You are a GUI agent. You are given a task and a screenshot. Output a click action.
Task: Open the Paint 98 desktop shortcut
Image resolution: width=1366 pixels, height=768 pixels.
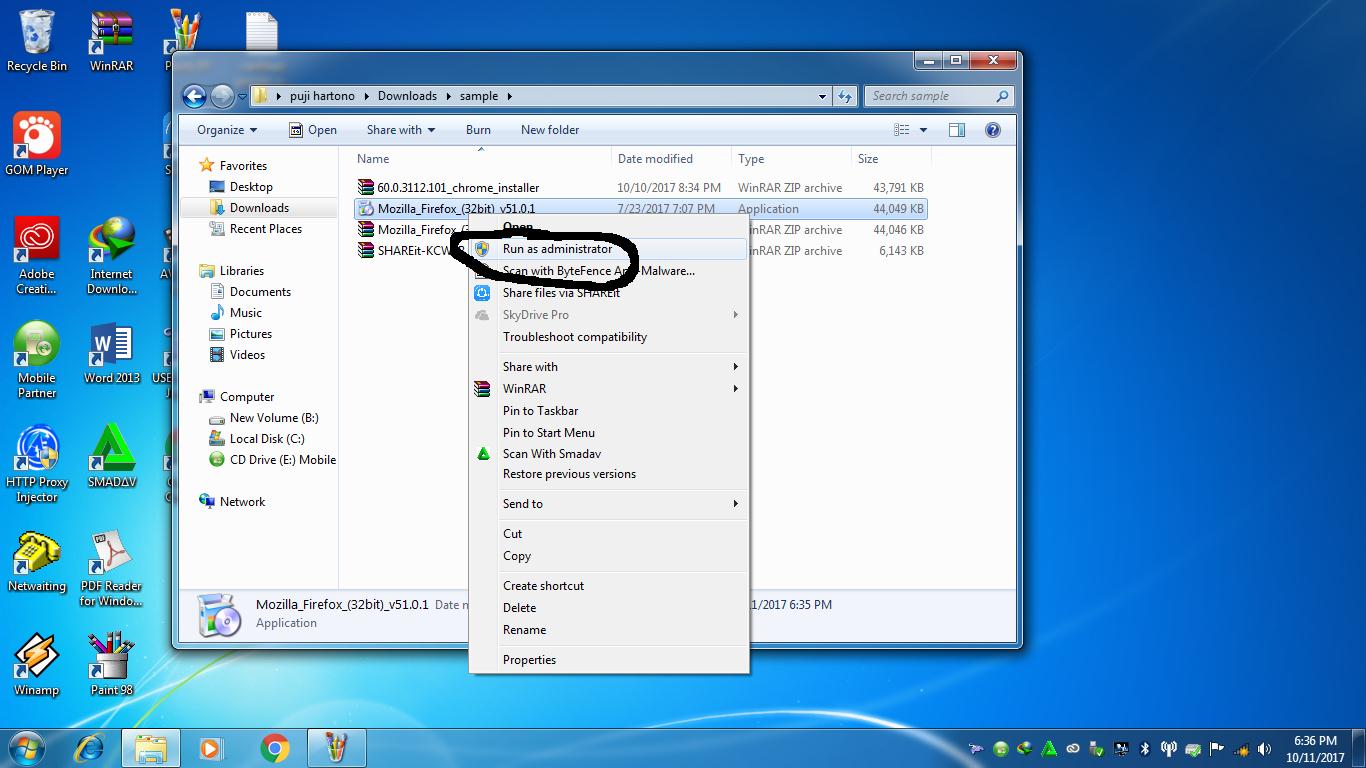pyautogui.click(x=111, y=665)
